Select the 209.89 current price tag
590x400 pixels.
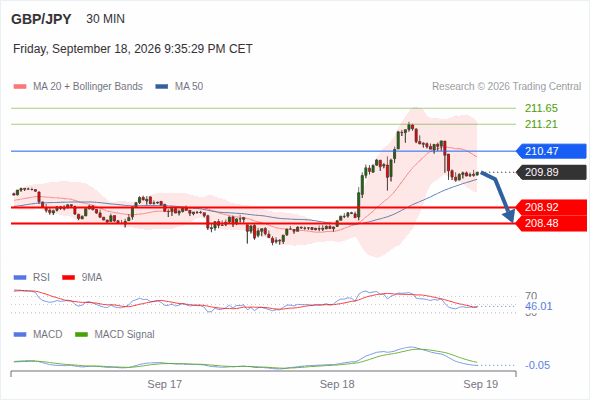(551, 172)
